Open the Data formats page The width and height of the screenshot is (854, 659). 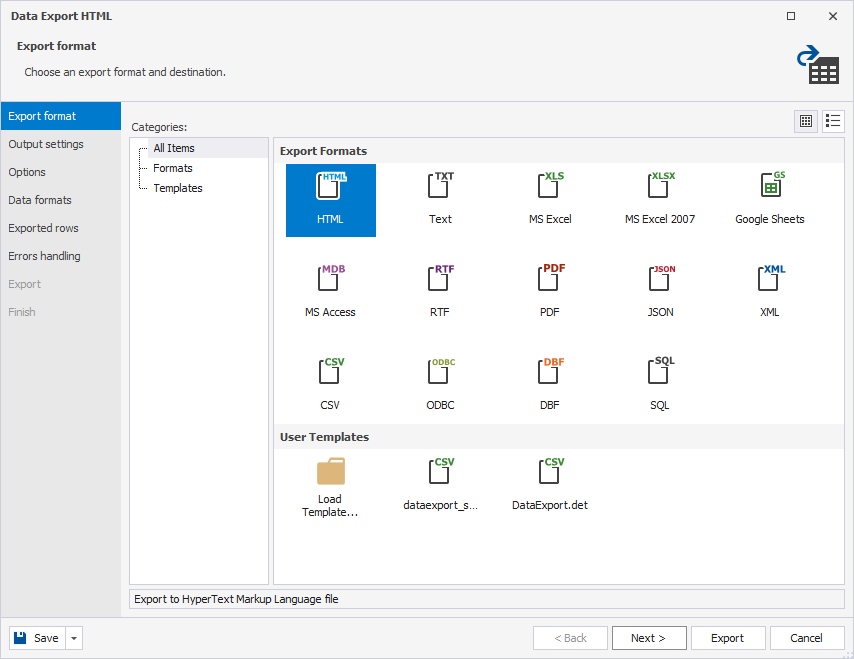click(40, 200)
